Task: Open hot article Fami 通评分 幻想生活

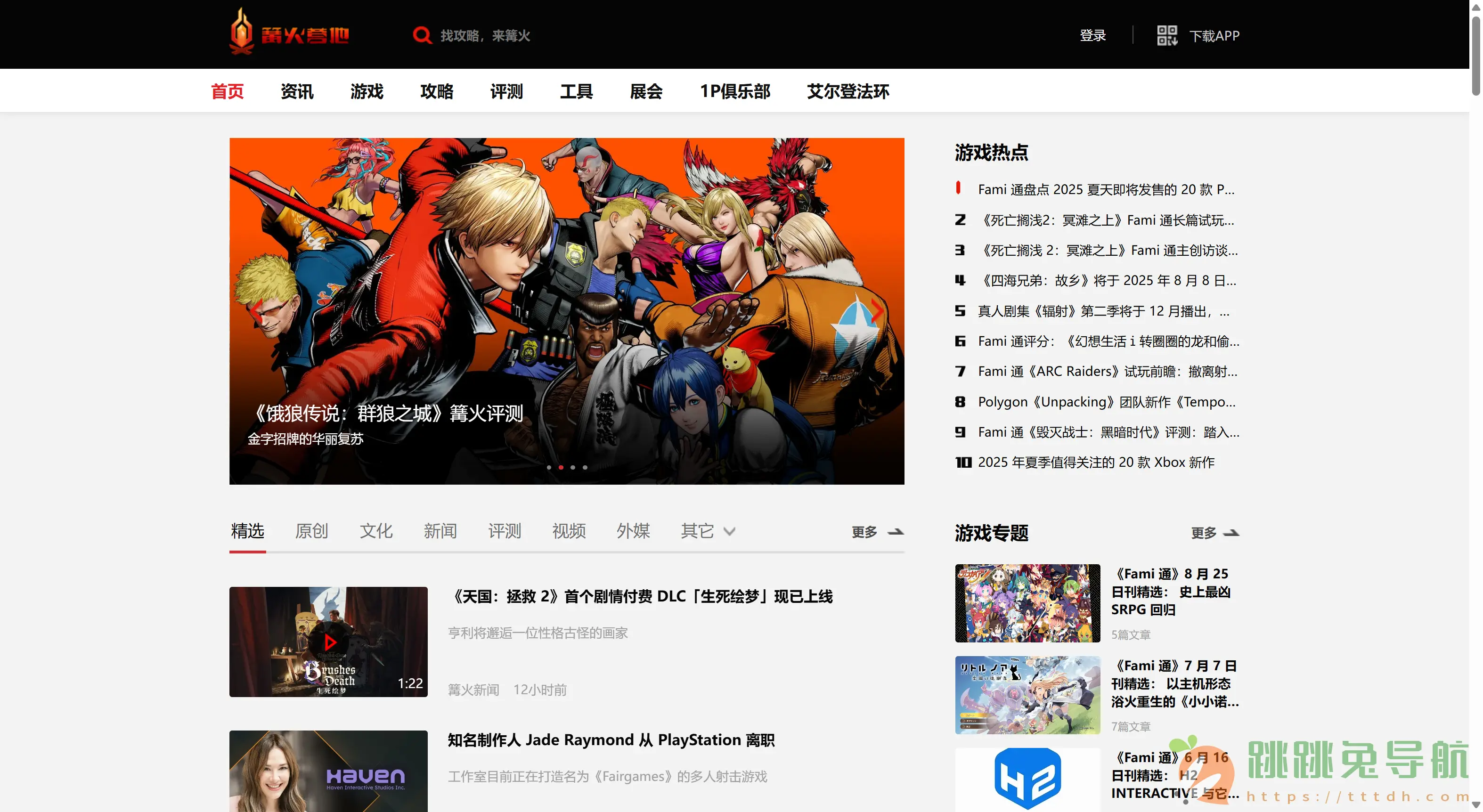Action: pos(1109,341)
